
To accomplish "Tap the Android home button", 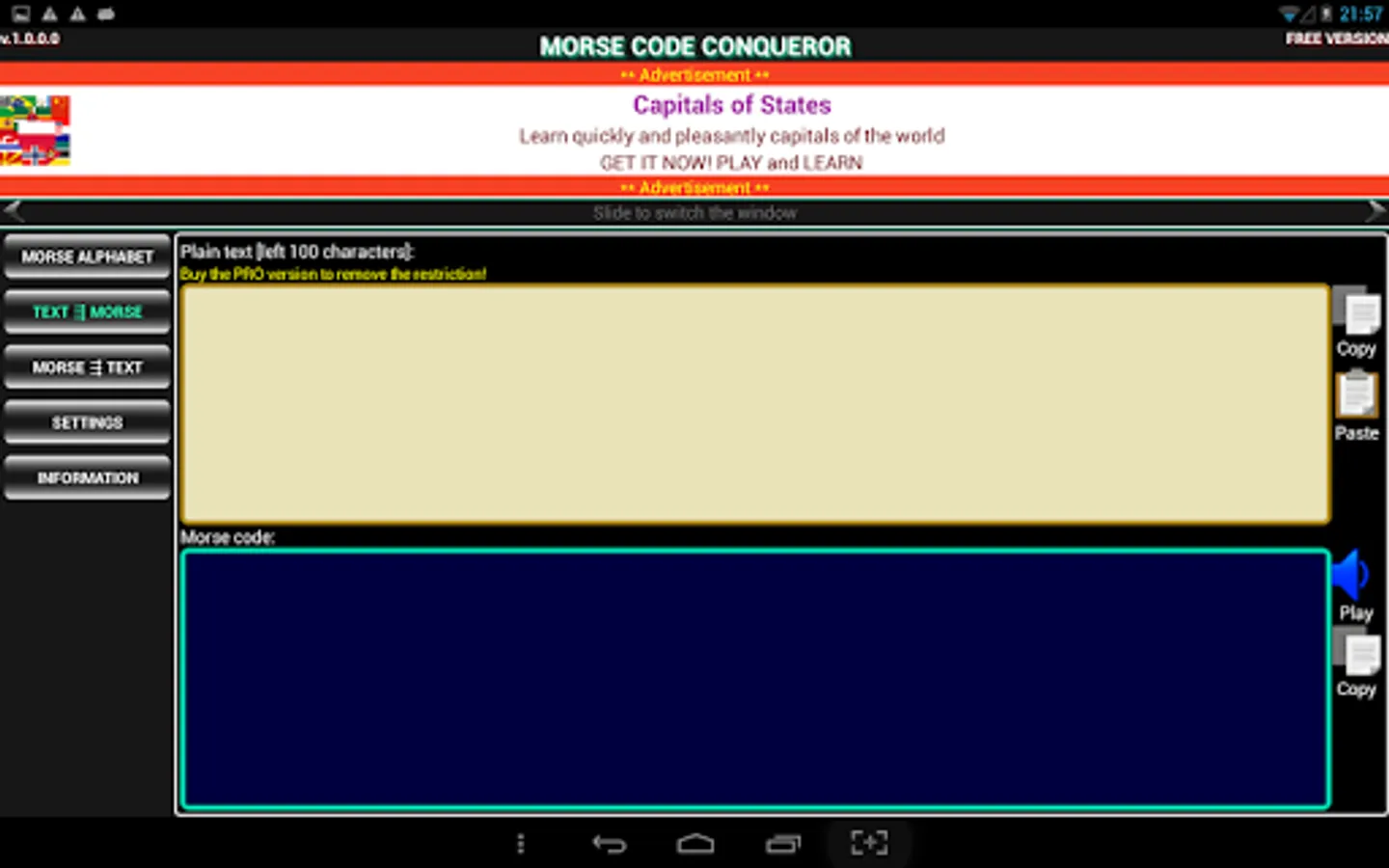I will (695, 844).
